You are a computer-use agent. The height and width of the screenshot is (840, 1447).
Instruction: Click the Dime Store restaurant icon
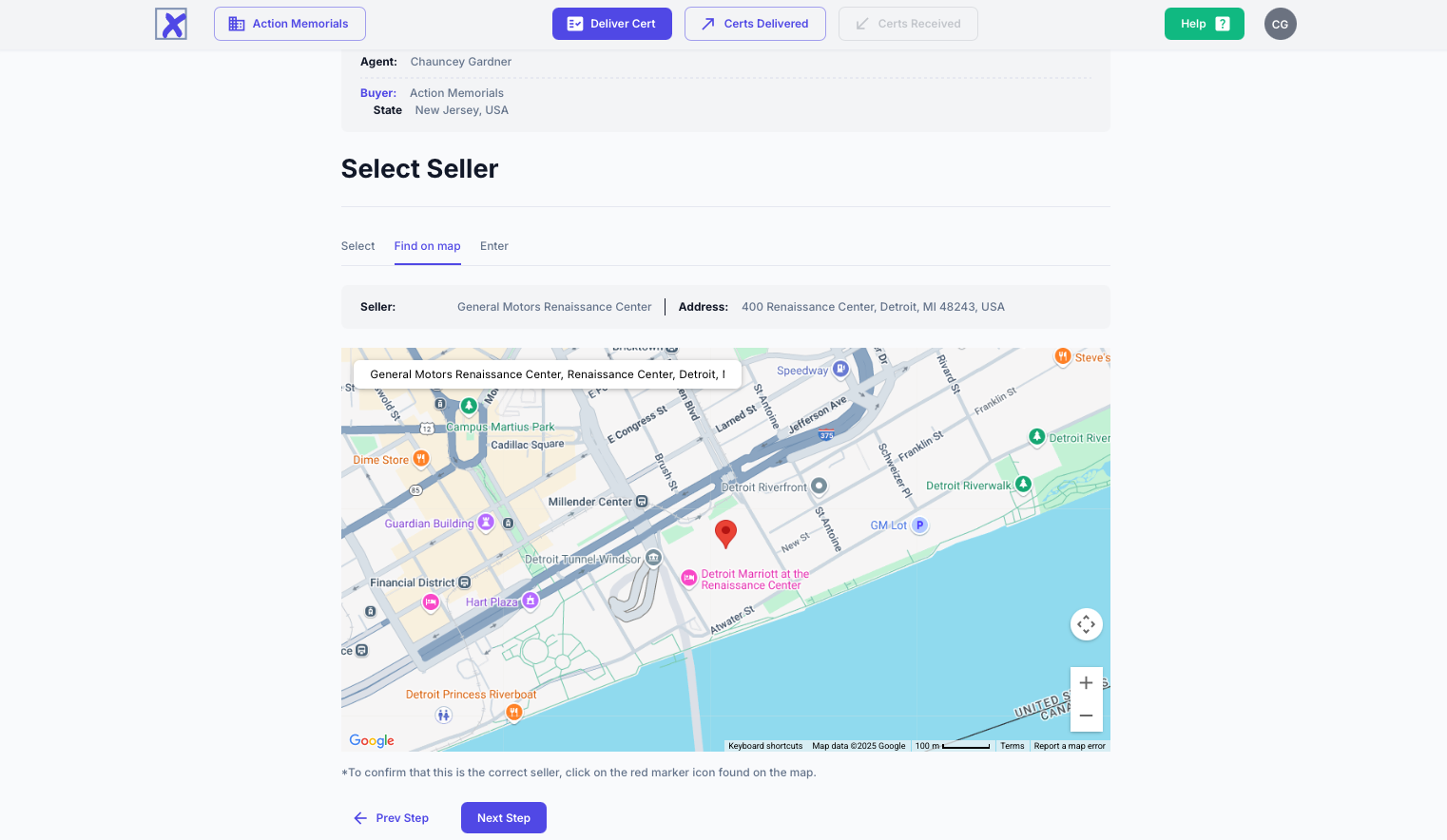pos(420,459)
